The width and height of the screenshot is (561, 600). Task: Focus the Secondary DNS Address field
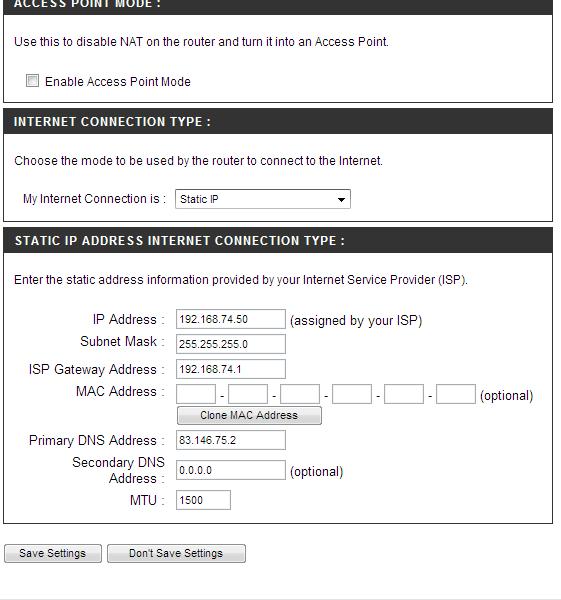231,470
